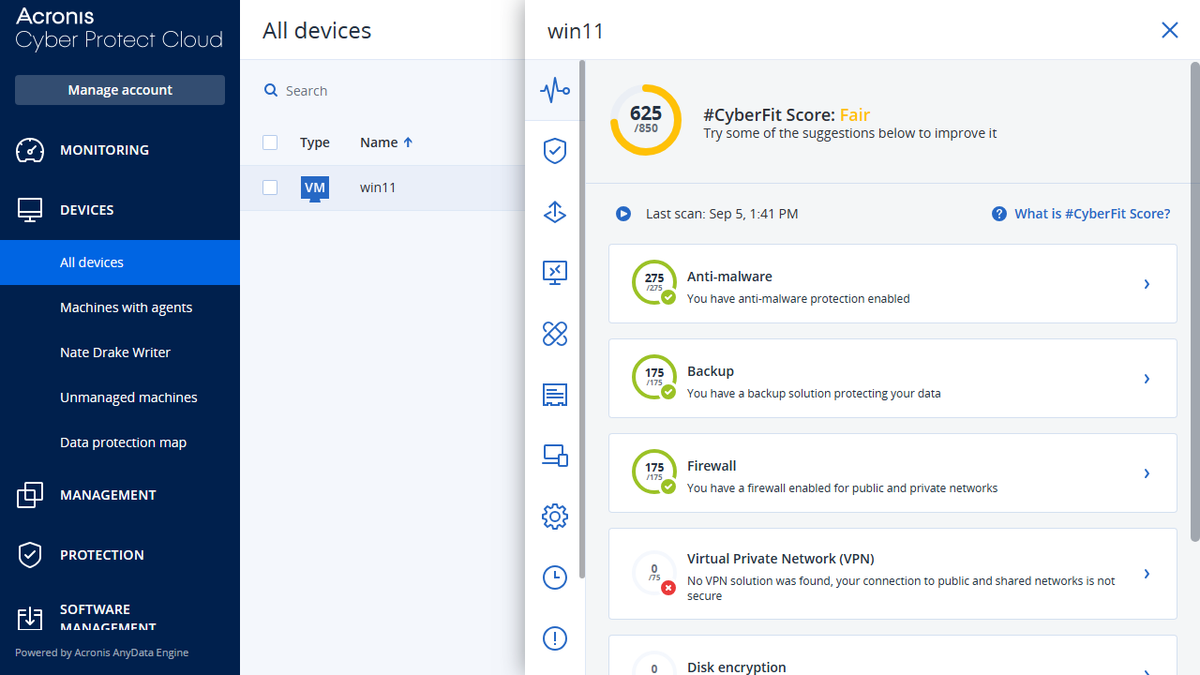The width and height of the screenshot is (1200, 675).
Task: Expand the Anti-malware score details
Action: (x=1146, y=284)
